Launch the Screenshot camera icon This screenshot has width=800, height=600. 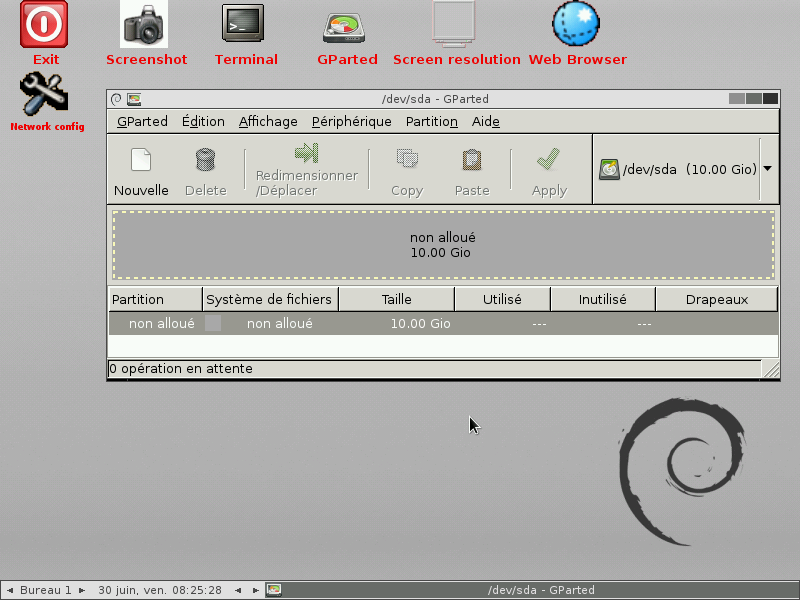[144, 24]
